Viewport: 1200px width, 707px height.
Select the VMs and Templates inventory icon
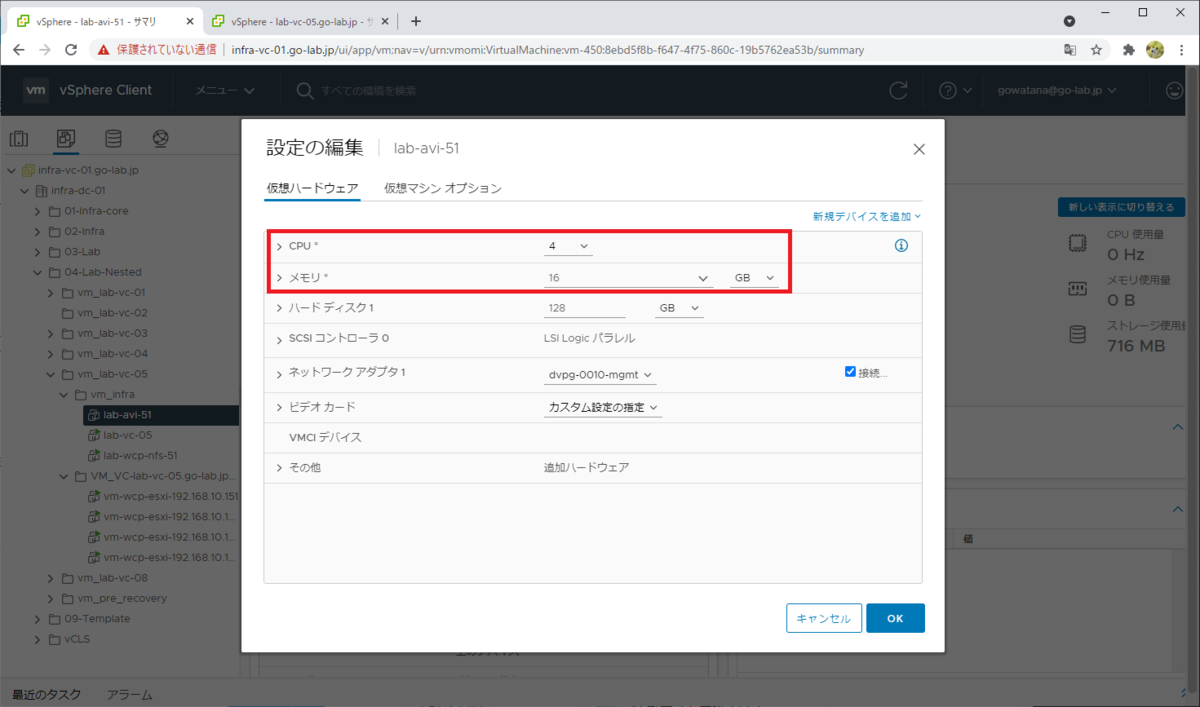[66, 137]
